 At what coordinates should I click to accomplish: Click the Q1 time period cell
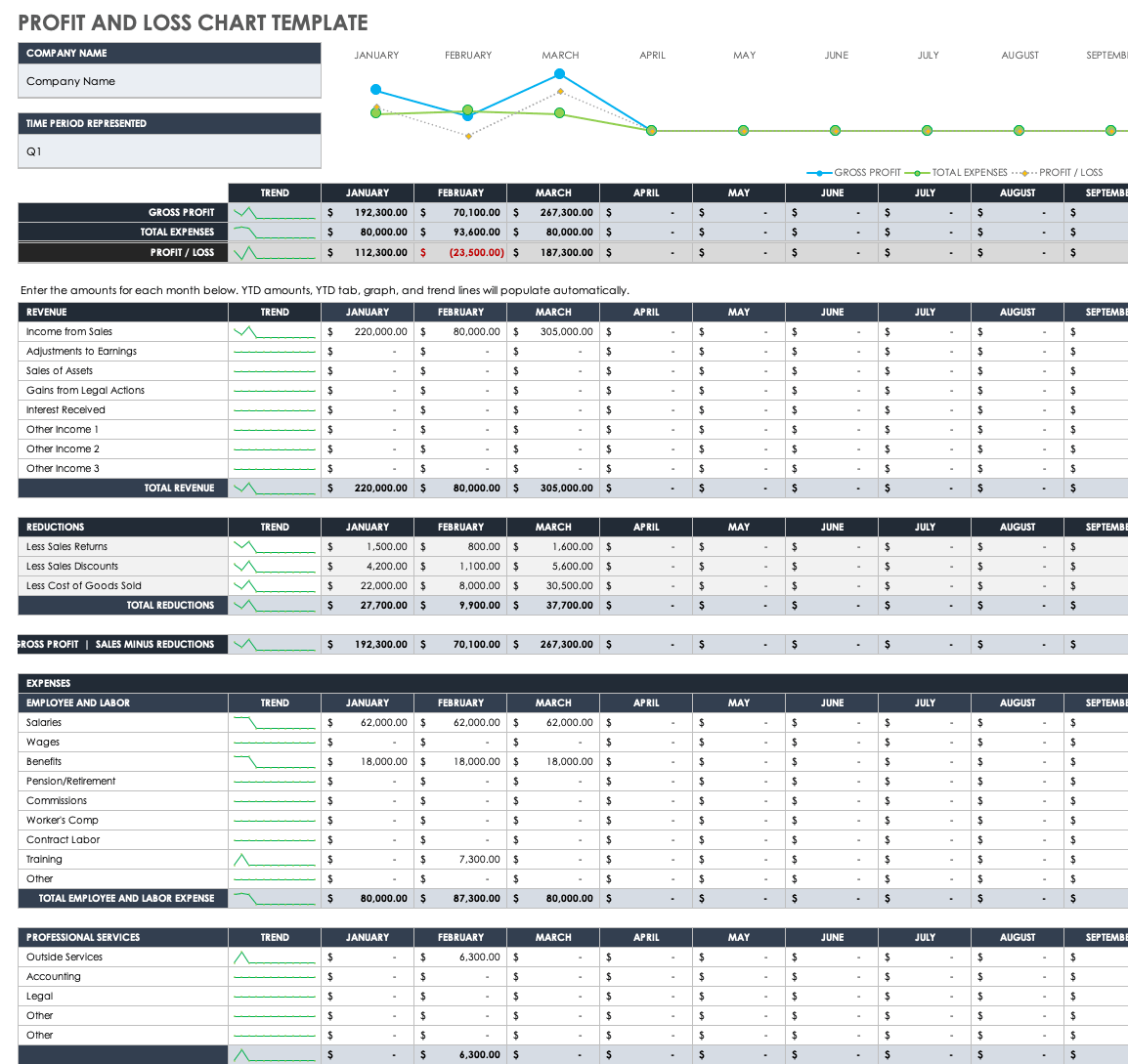(x=169, y=151)
